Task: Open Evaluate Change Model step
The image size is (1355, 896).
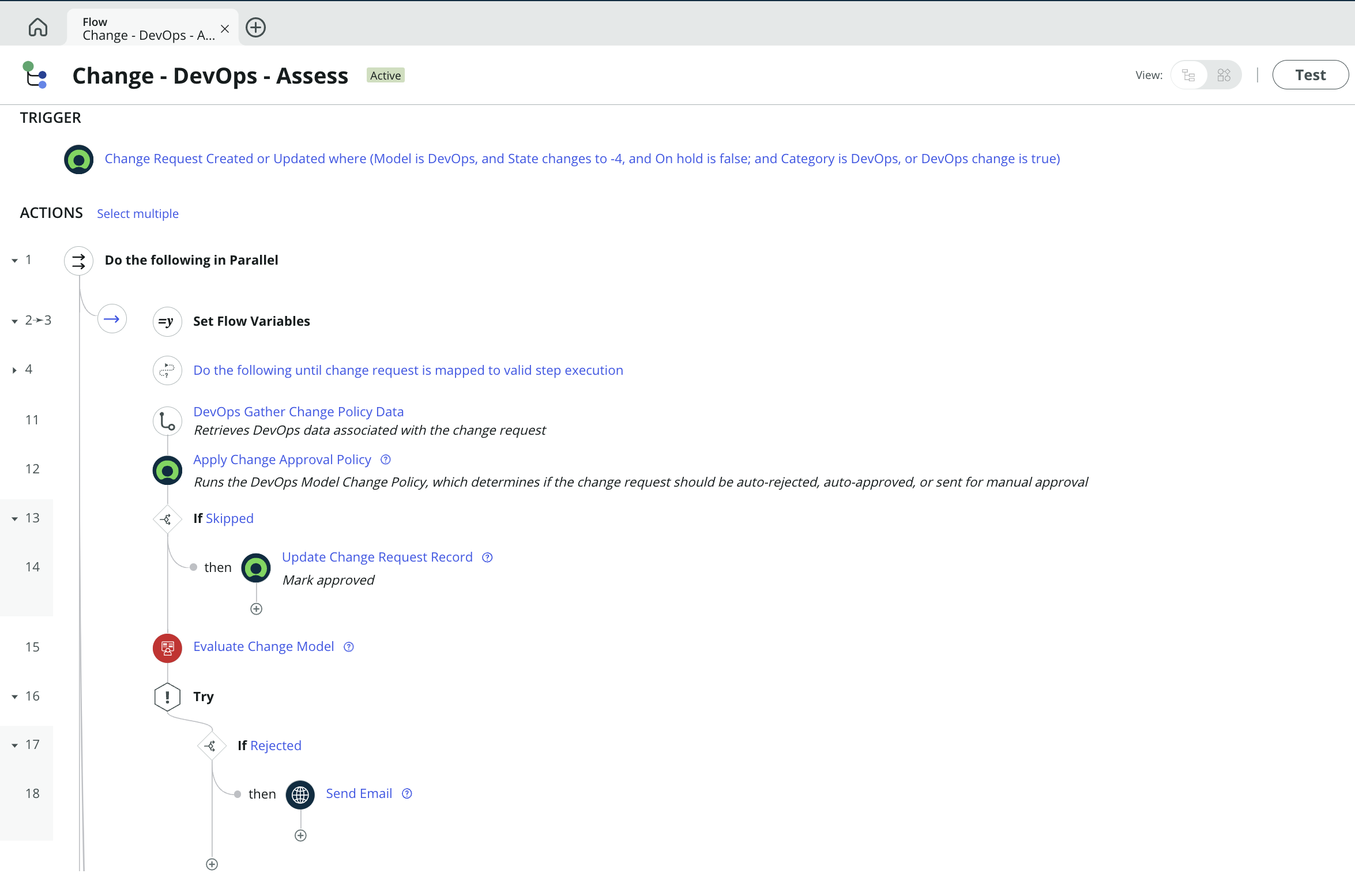Action: [264, 646]
